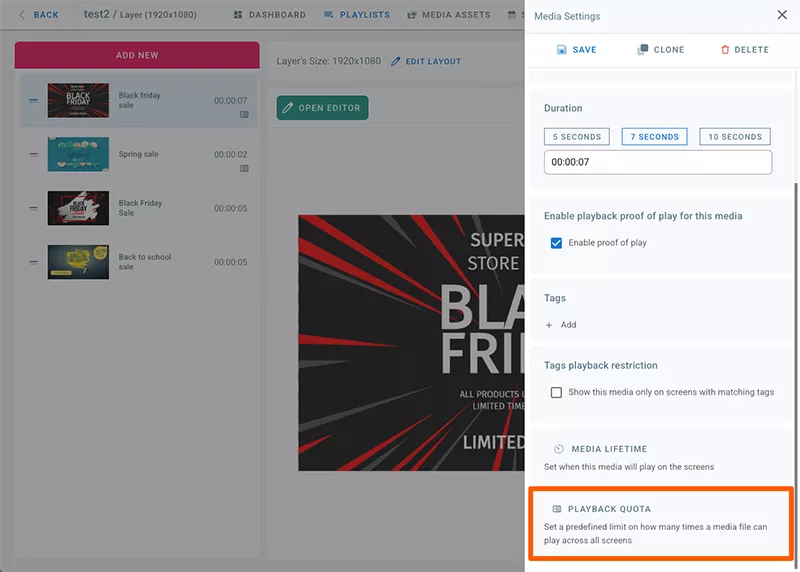Check show media only on matching tags
The image size is (800, 572).
(x=556, y=392)
